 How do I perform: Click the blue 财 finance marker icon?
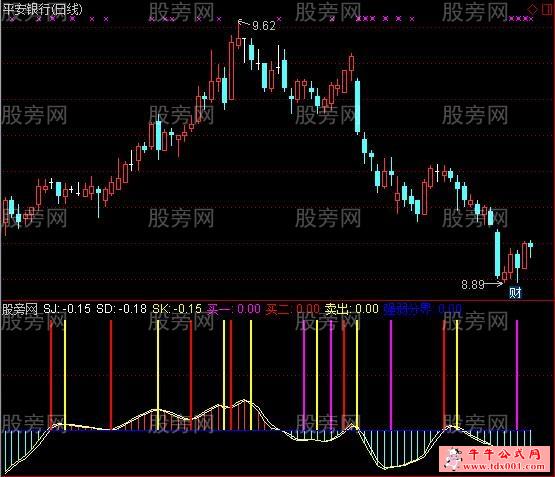(515, 293)
